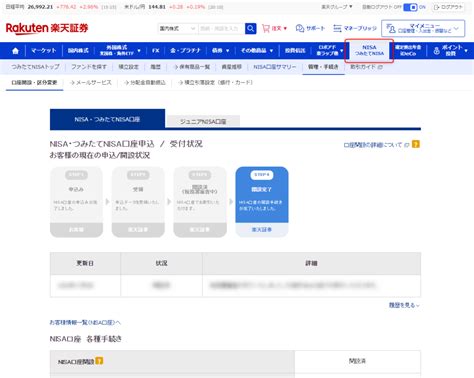Click the 状況 table header
This screenshot has width=474, height=378.
pyautogui.click(x=162, y=263)
